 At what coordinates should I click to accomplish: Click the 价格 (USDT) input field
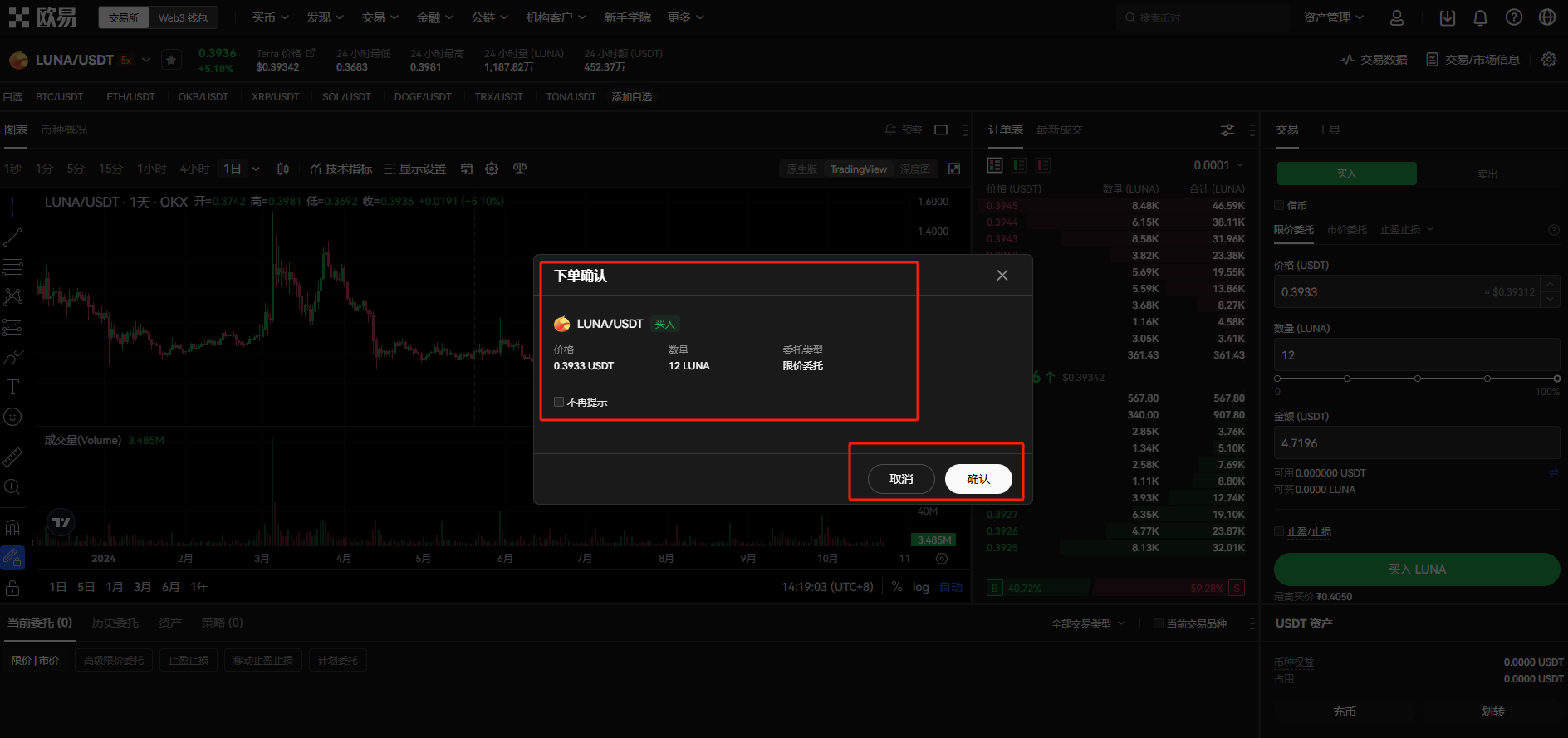coord(1417,292)
